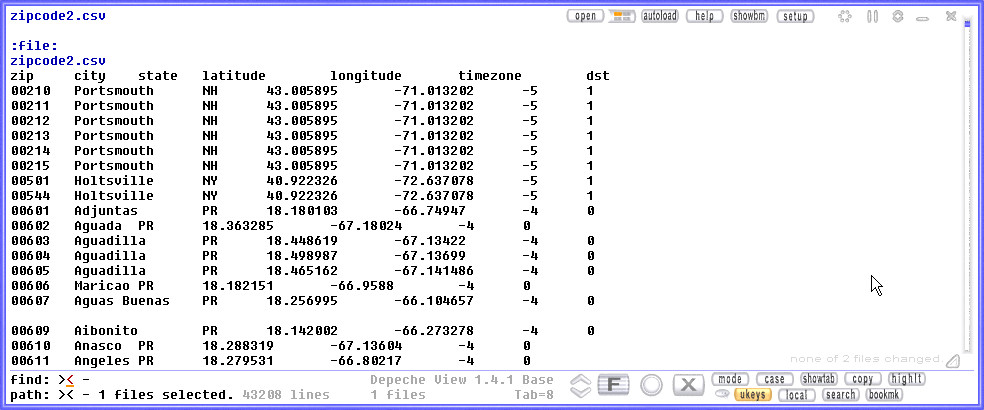This screenshot has width=984, height=410.
Task: Open the help menu
Action: coord(704,16)
